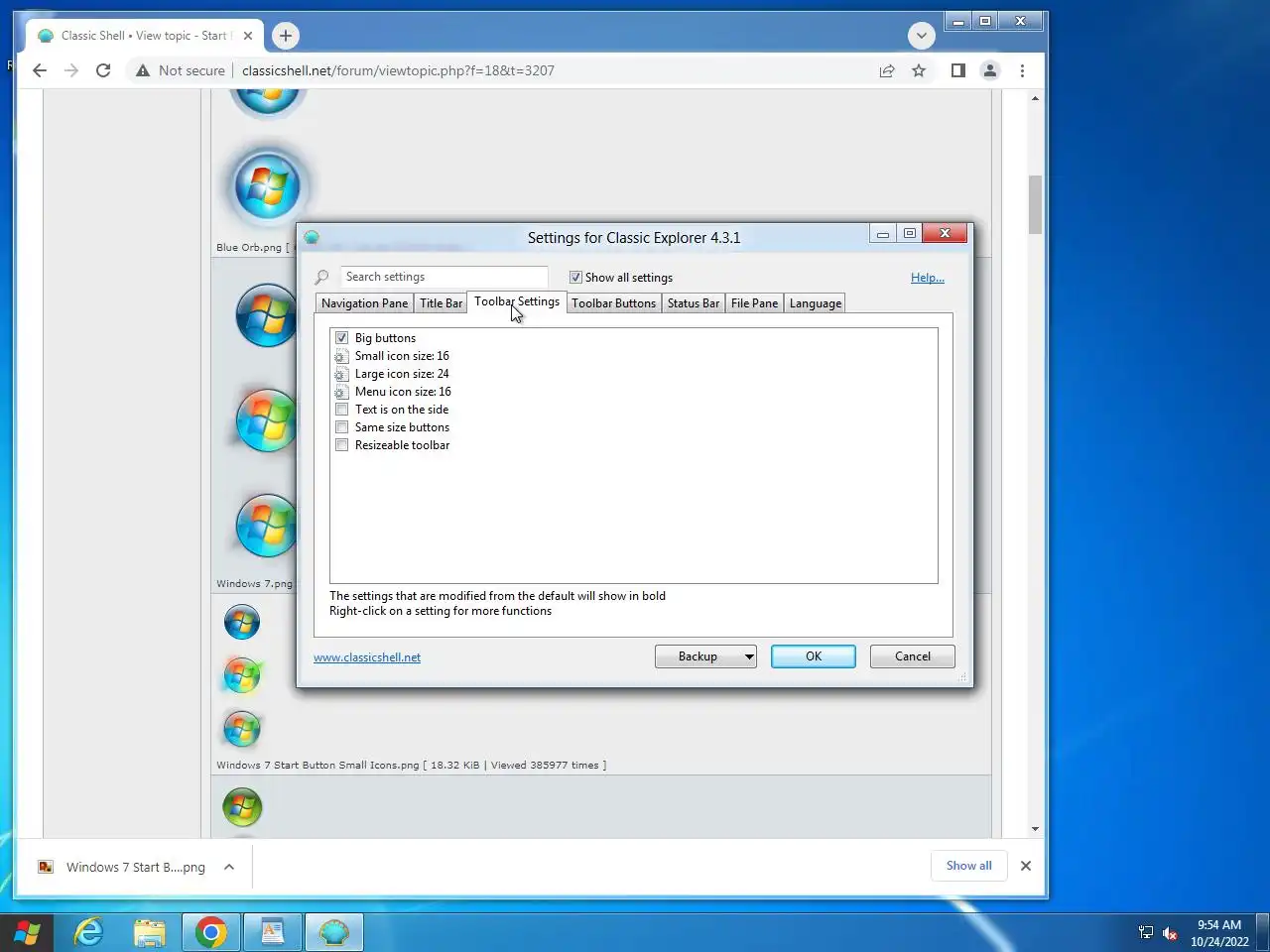Click Classic Shell taskbar icon
The width and height of the screenshot is (1270, 952).
[333, 933]
